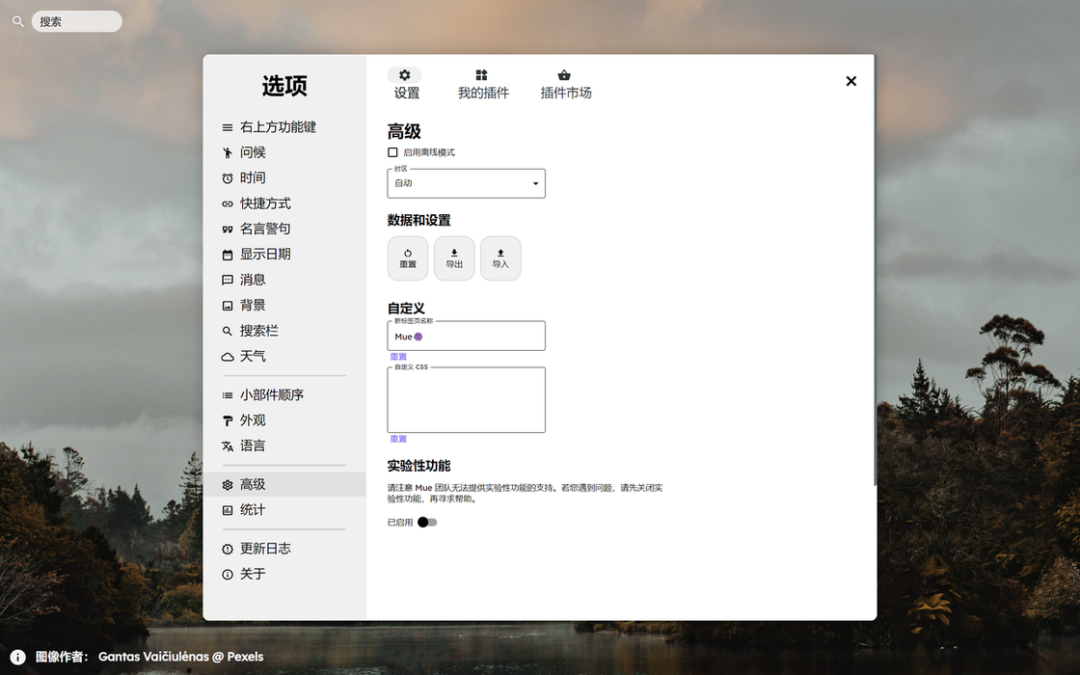1080x675 pixels.
Task: Open the 天气 settings section
Action: tap(284, 357)
